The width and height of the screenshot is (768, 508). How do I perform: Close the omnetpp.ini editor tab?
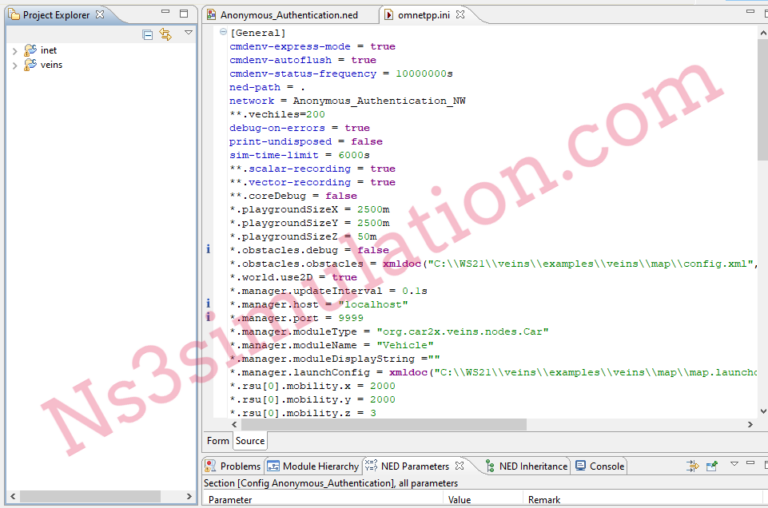tap(457, 15)
